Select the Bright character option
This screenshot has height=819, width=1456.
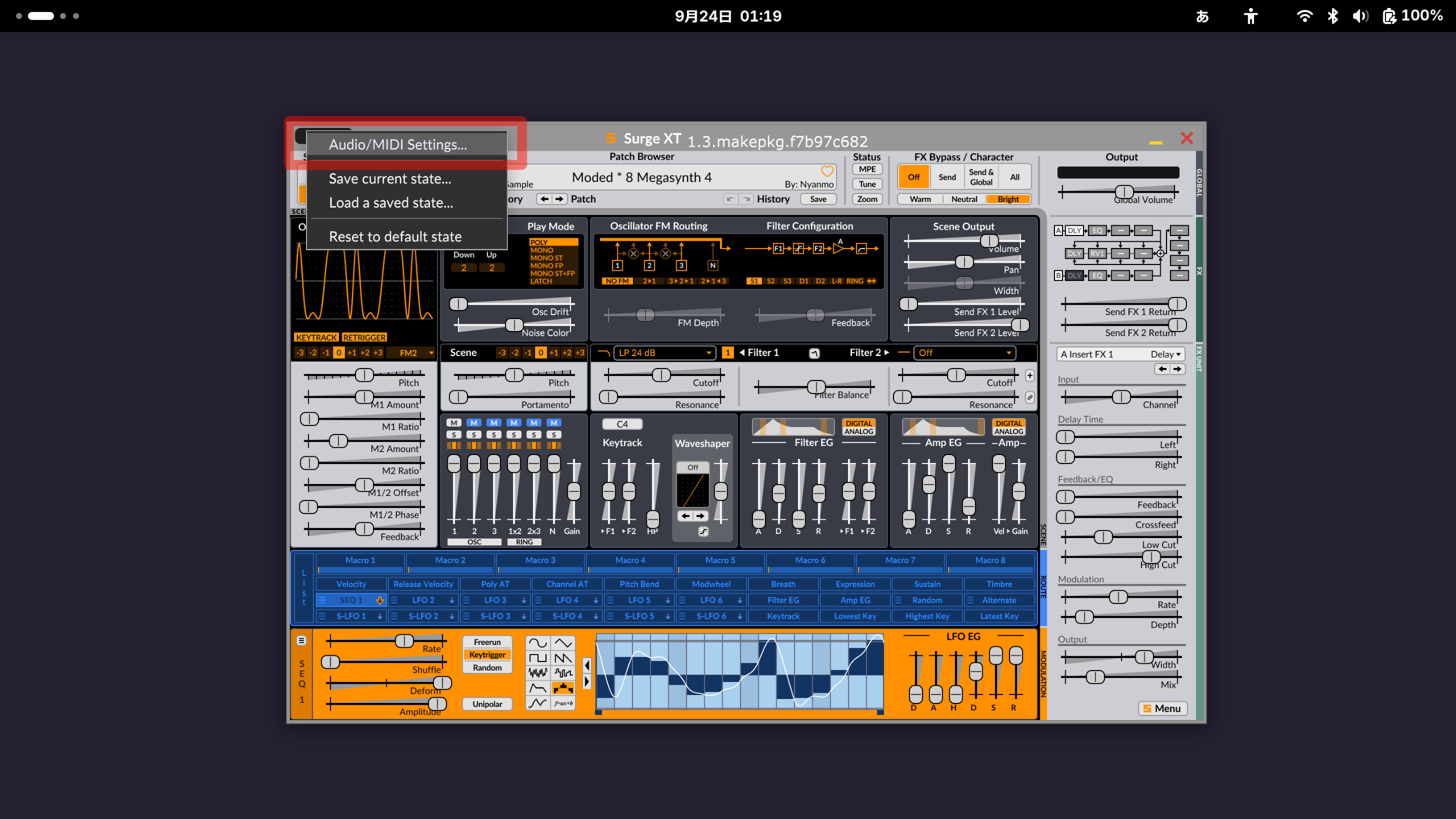[1008, 199]
